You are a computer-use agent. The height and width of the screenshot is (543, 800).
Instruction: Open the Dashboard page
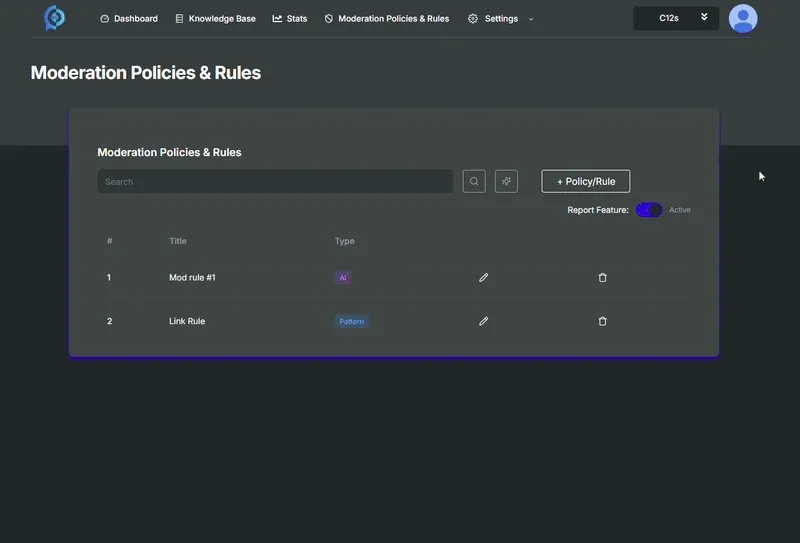pyautogui.click(x=129, y=19)
